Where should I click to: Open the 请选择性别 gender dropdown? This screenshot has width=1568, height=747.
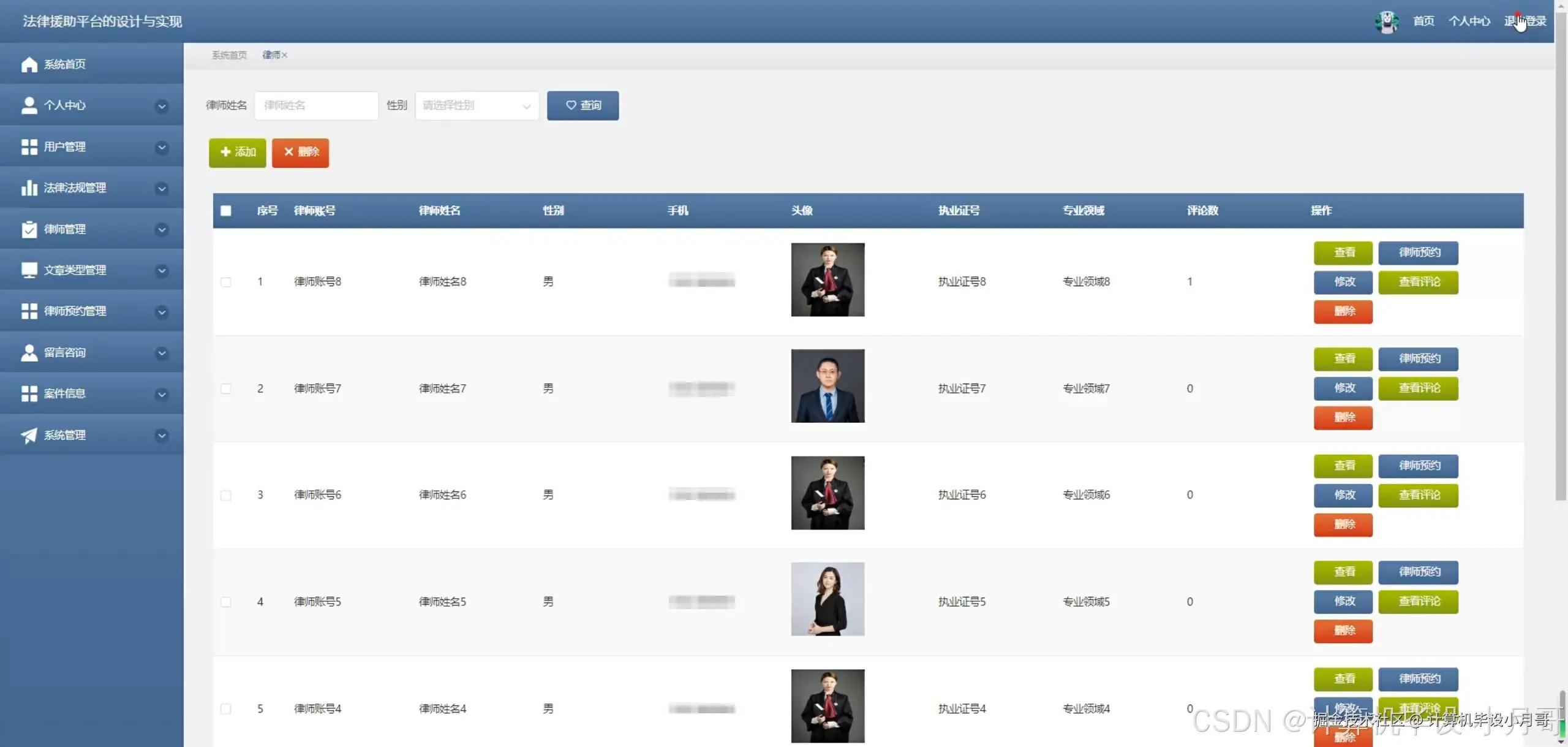pos(477,105)
